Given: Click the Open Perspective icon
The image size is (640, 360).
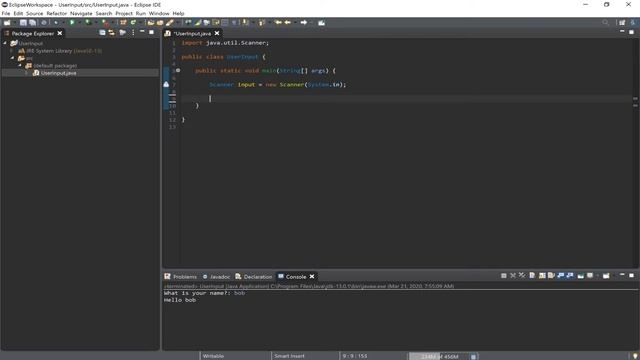Looking at the screenshot, I should pos(622,23).
